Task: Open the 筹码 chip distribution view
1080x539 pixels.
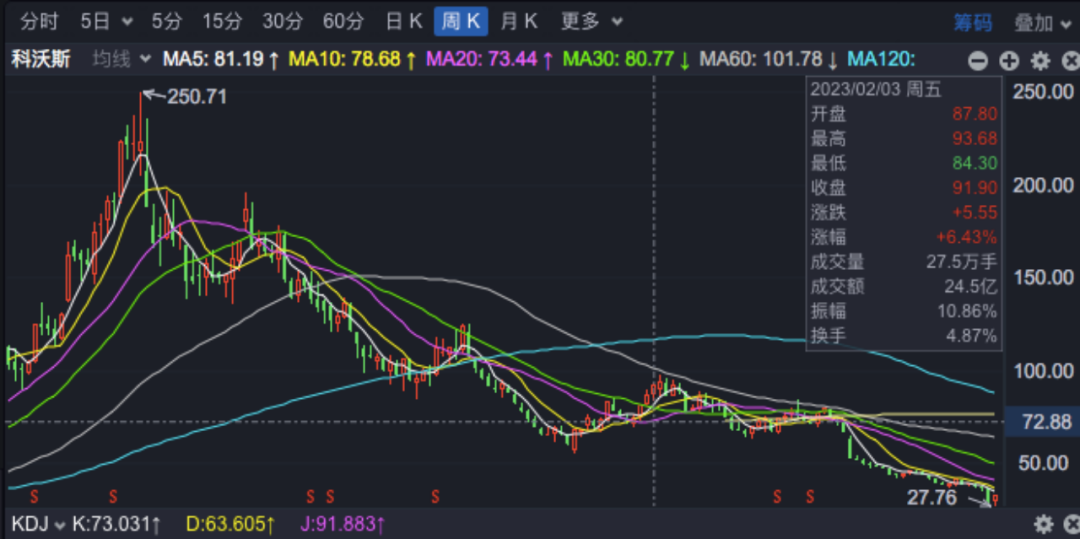Action: click(972, 22)
